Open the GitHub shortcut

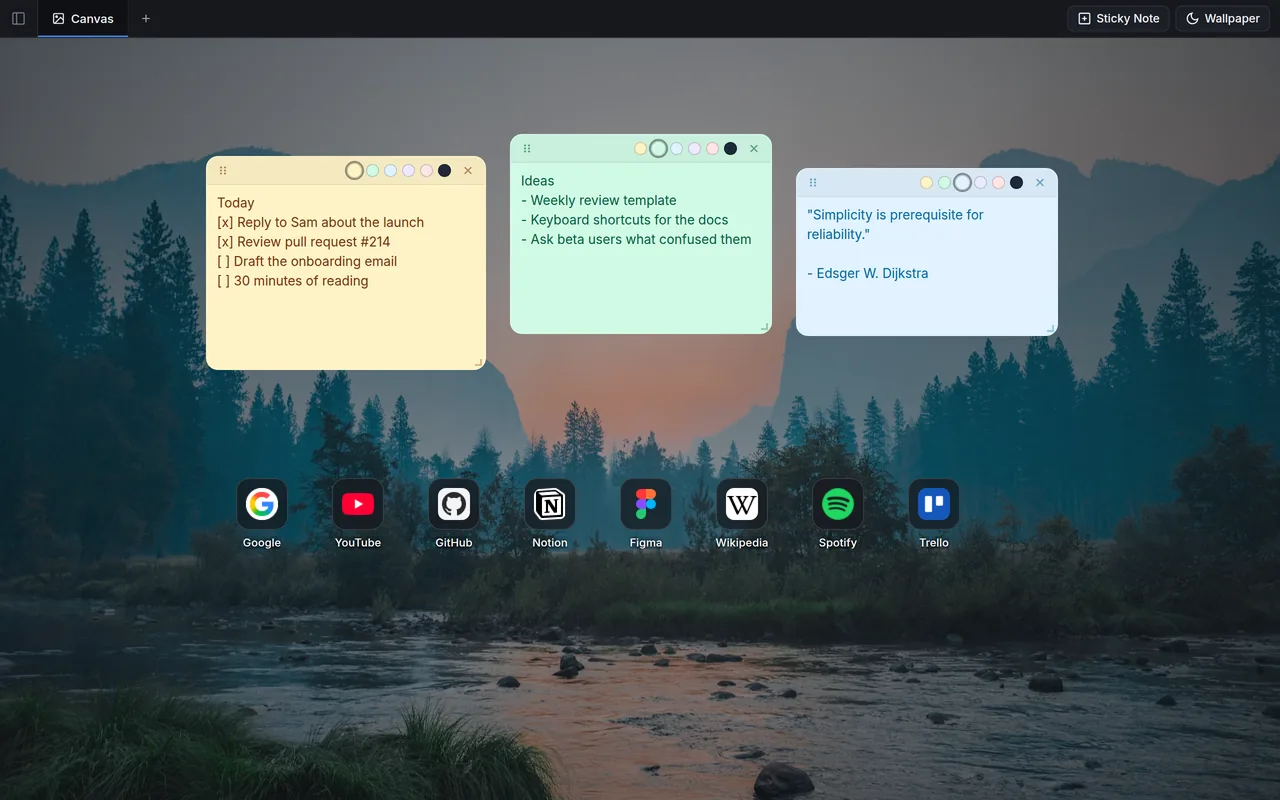coord(454,514)
